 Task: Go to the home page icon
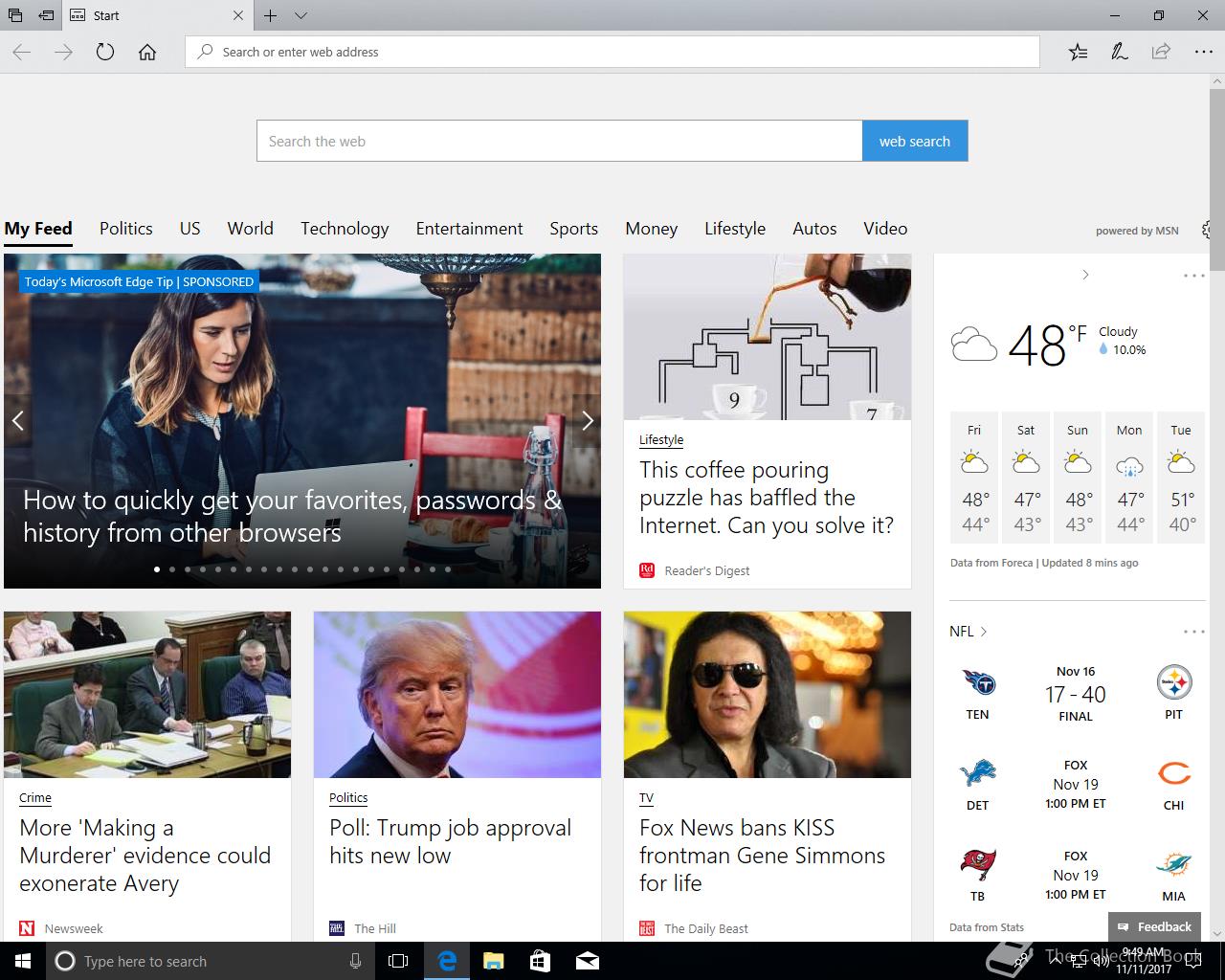coord(147,52)
